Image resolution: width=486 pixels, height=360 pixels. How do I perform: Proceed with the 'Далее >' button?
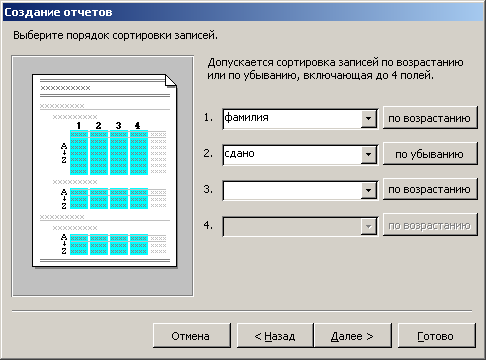pos(352,336)
